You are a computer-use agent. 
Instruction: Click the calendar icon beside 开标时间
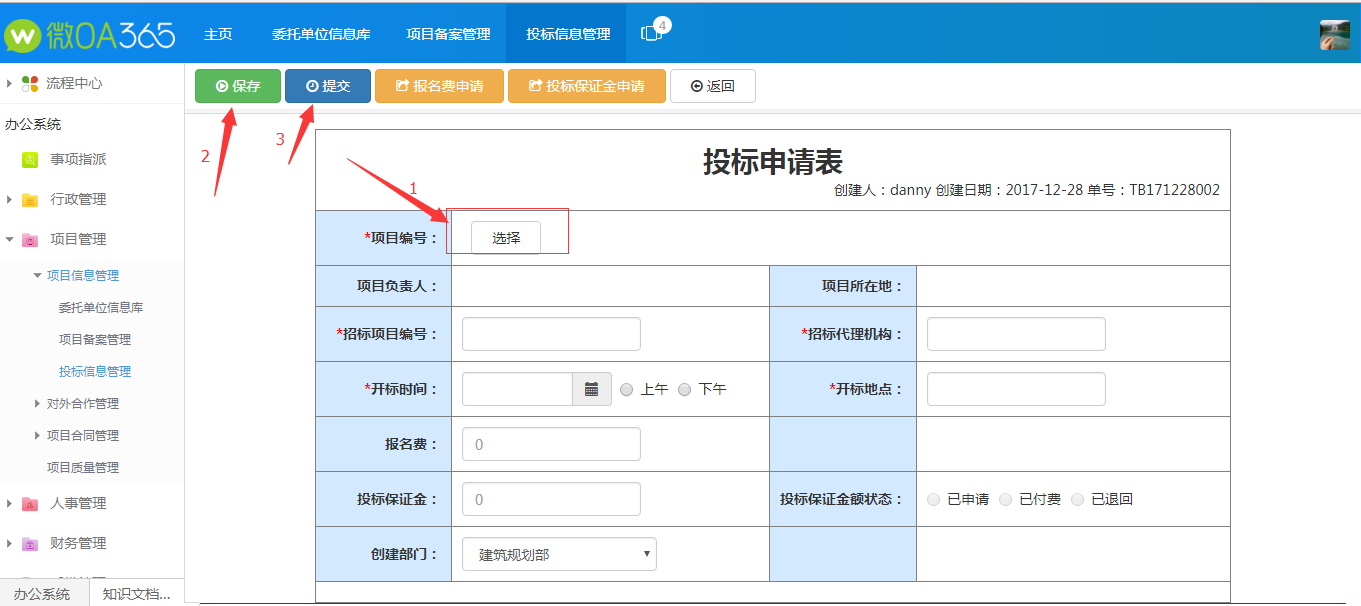[591, 389]
